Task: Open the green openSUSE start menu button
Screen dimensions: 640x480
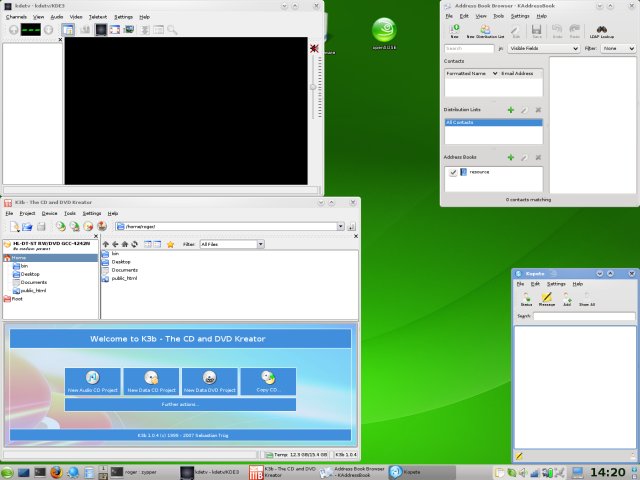Action: click(x=7, y=473)
